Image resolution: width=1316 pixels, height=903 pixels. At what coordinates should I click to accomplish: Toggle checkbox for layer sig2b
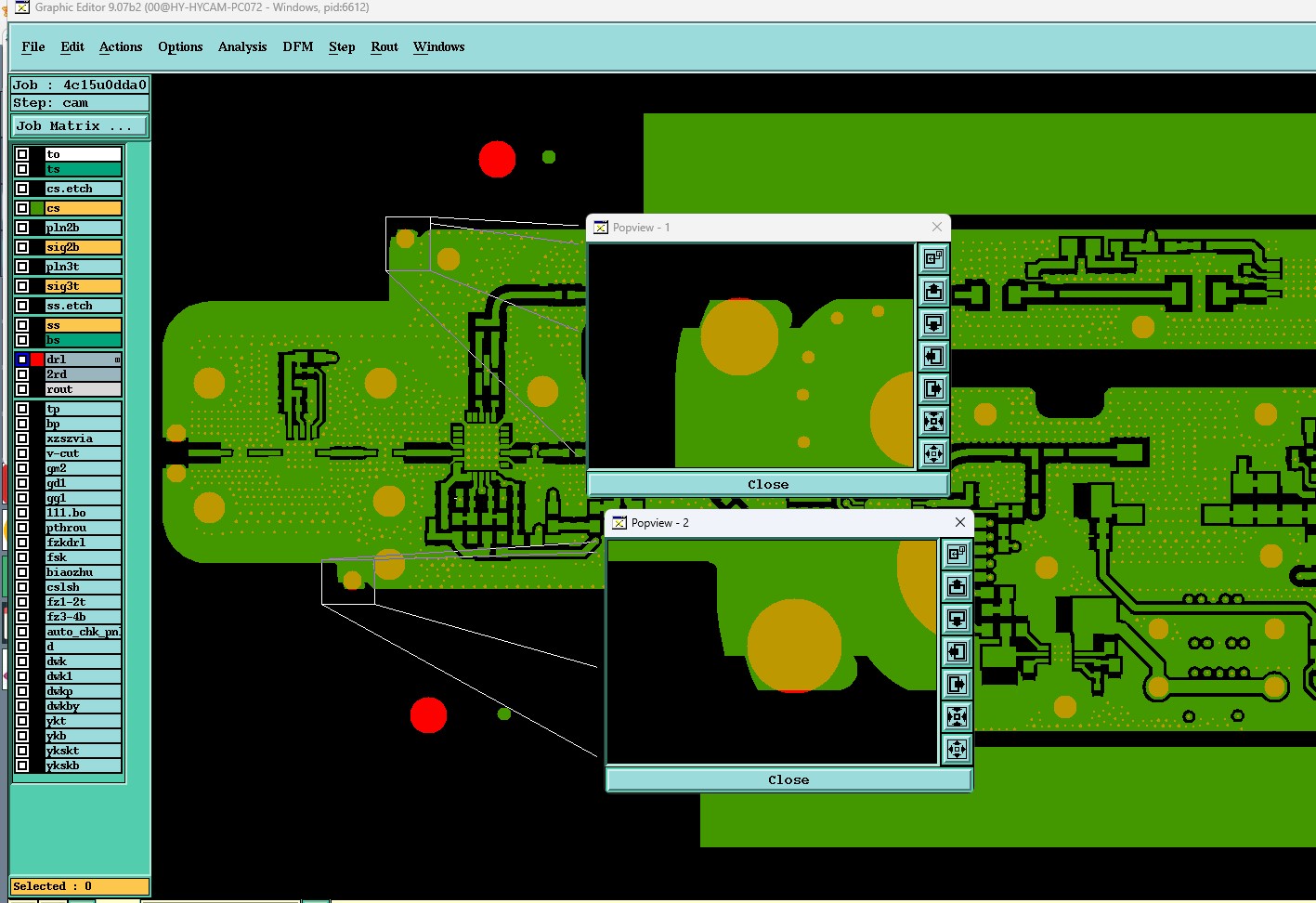pos(22,247)
